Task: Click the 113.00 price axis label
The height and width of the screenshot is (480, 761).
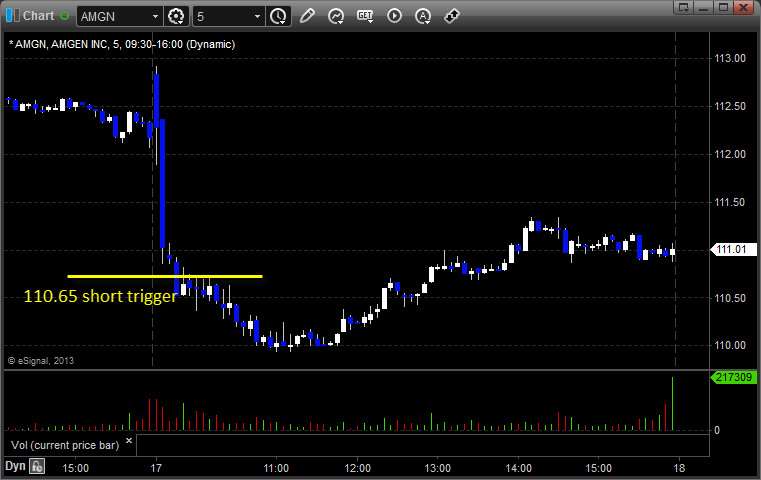Action: point(730,58)
